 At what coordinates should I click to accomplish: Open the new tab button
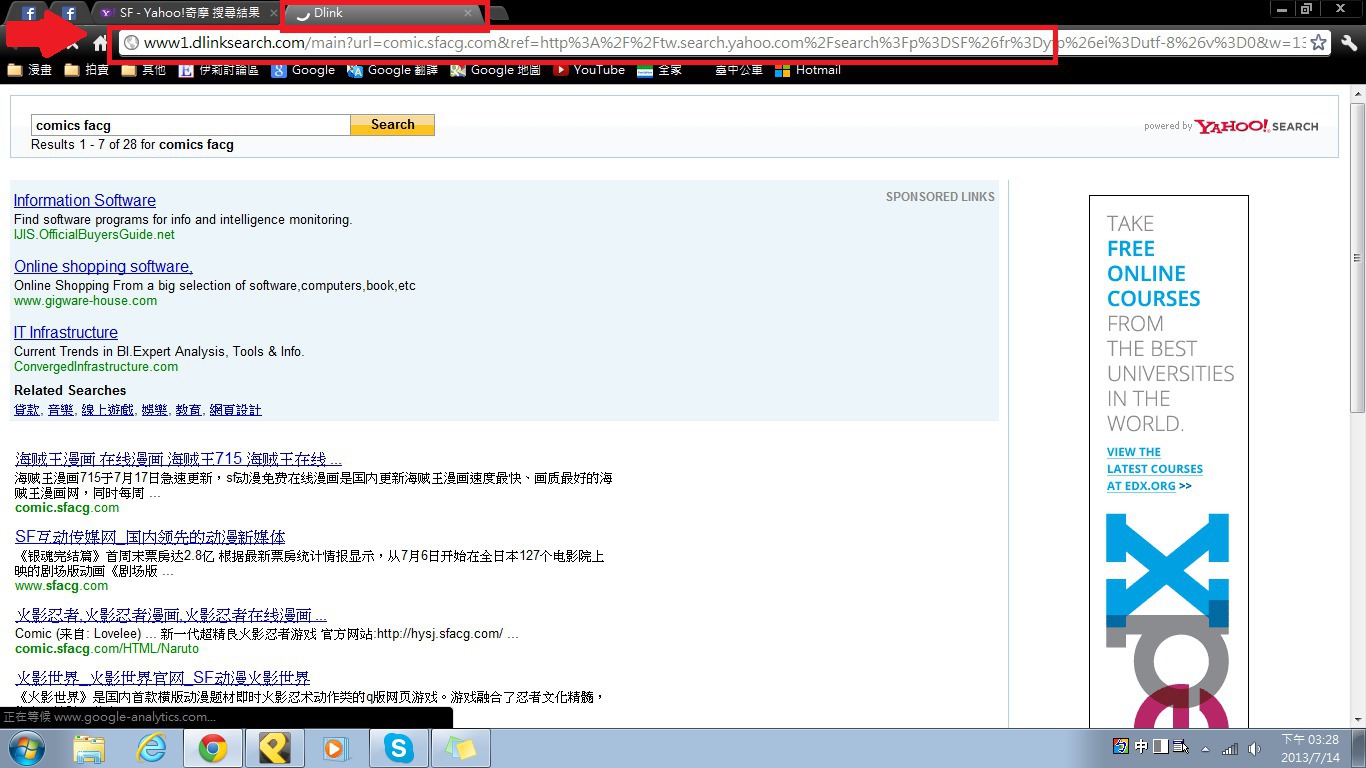499,13
